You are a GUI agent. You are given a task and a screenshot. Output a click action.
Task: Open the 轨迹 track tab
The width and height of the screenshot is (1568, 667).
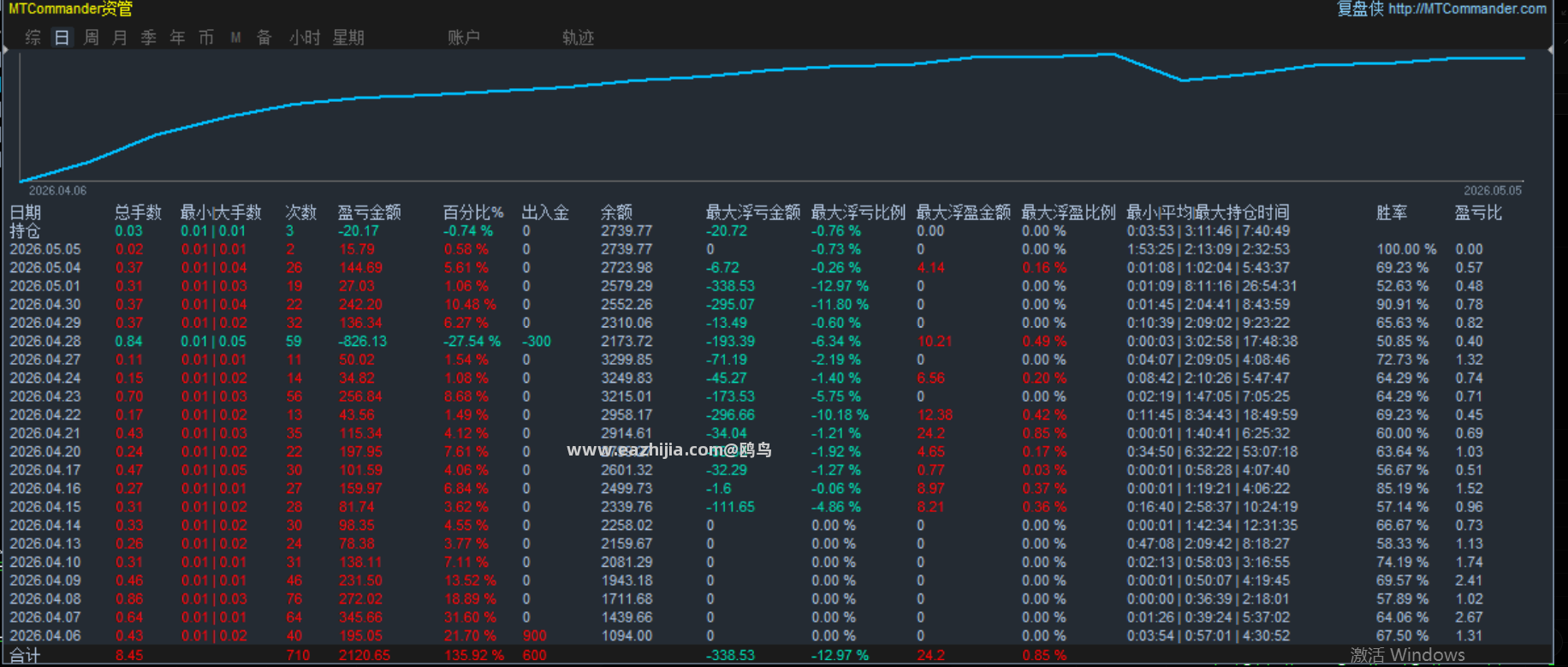(x=579, y=38)
